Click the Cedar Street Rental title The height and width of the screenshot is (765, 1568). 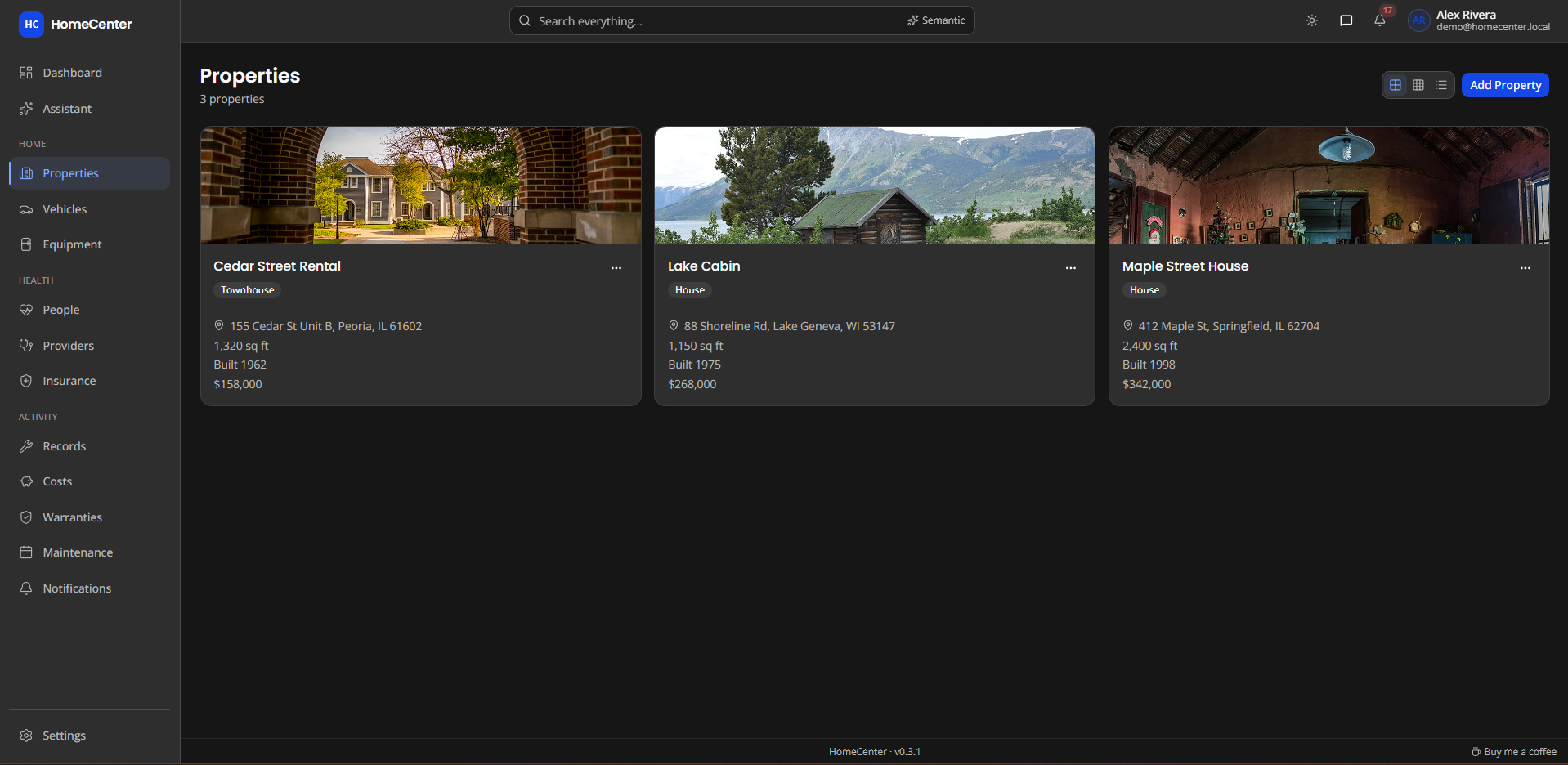277,266
